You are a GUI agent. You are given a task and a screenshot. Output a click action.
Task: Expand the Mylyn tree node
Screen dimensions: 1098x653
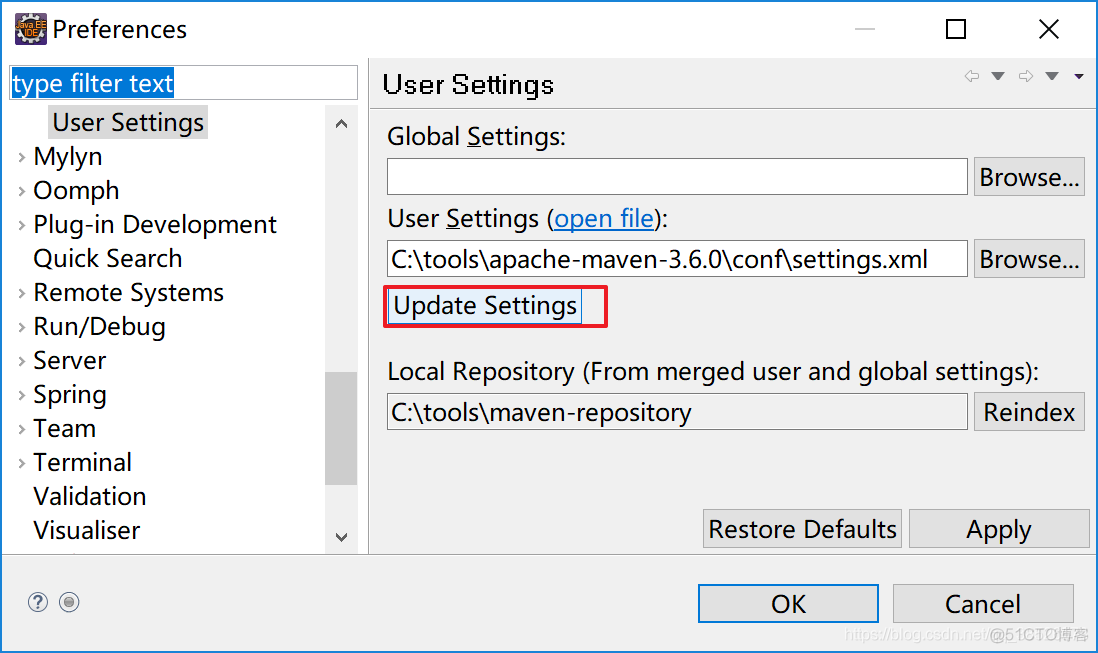click(22, 157)
